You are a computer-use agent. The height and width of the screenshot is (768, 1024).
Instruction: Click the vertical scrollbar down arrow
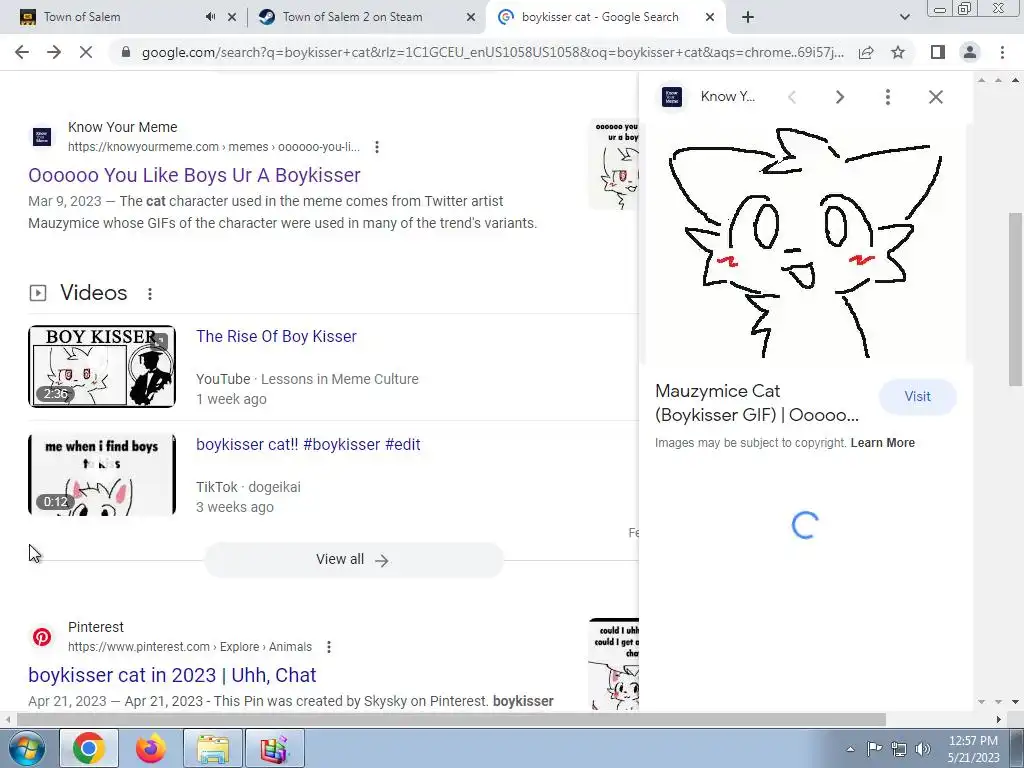(1016, 701)
